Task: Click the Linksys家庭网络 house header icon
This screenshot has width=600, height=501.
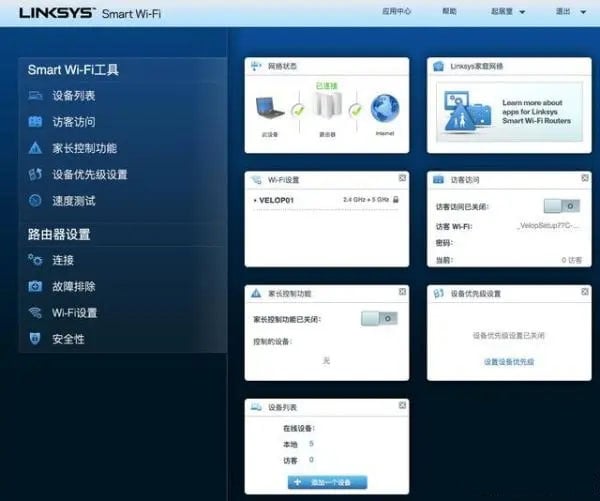Action: pos(439,66)
